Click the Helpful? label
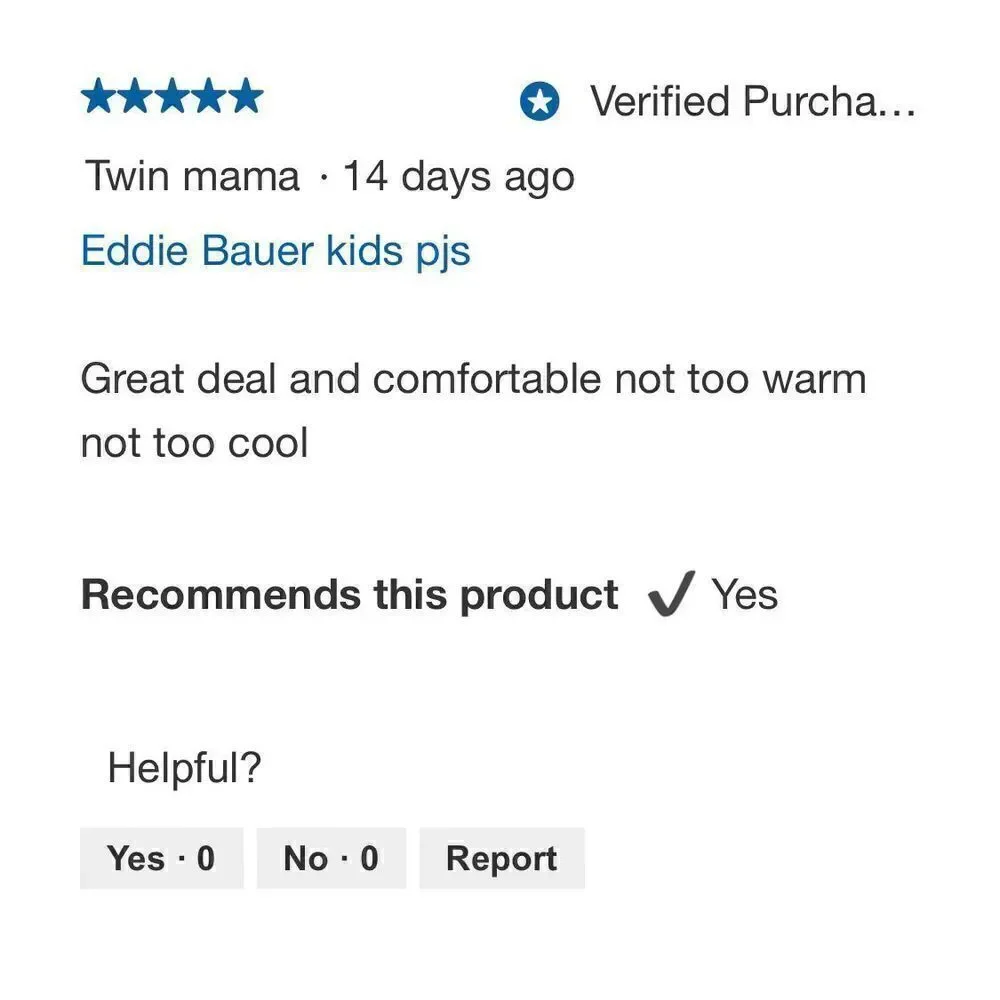1000x1000 pixels. coord(184,767)
